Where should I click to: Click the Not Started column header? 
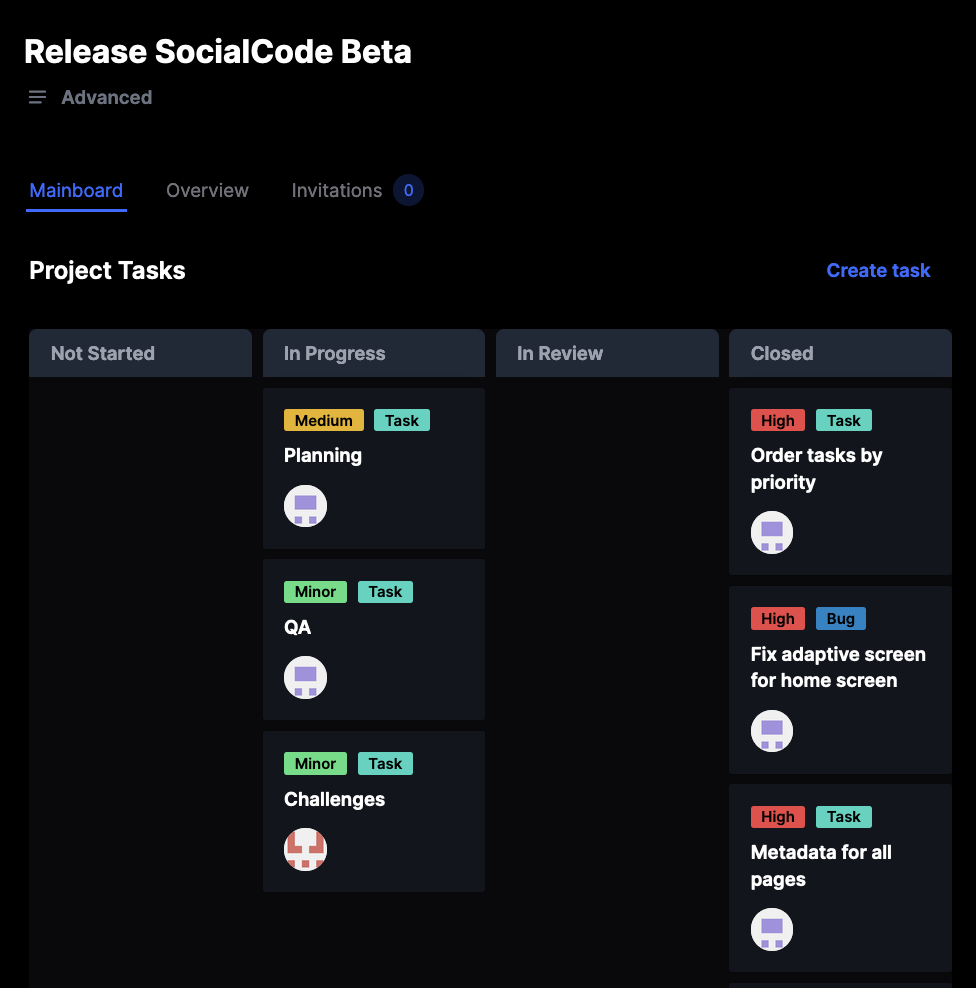[103, 353]
